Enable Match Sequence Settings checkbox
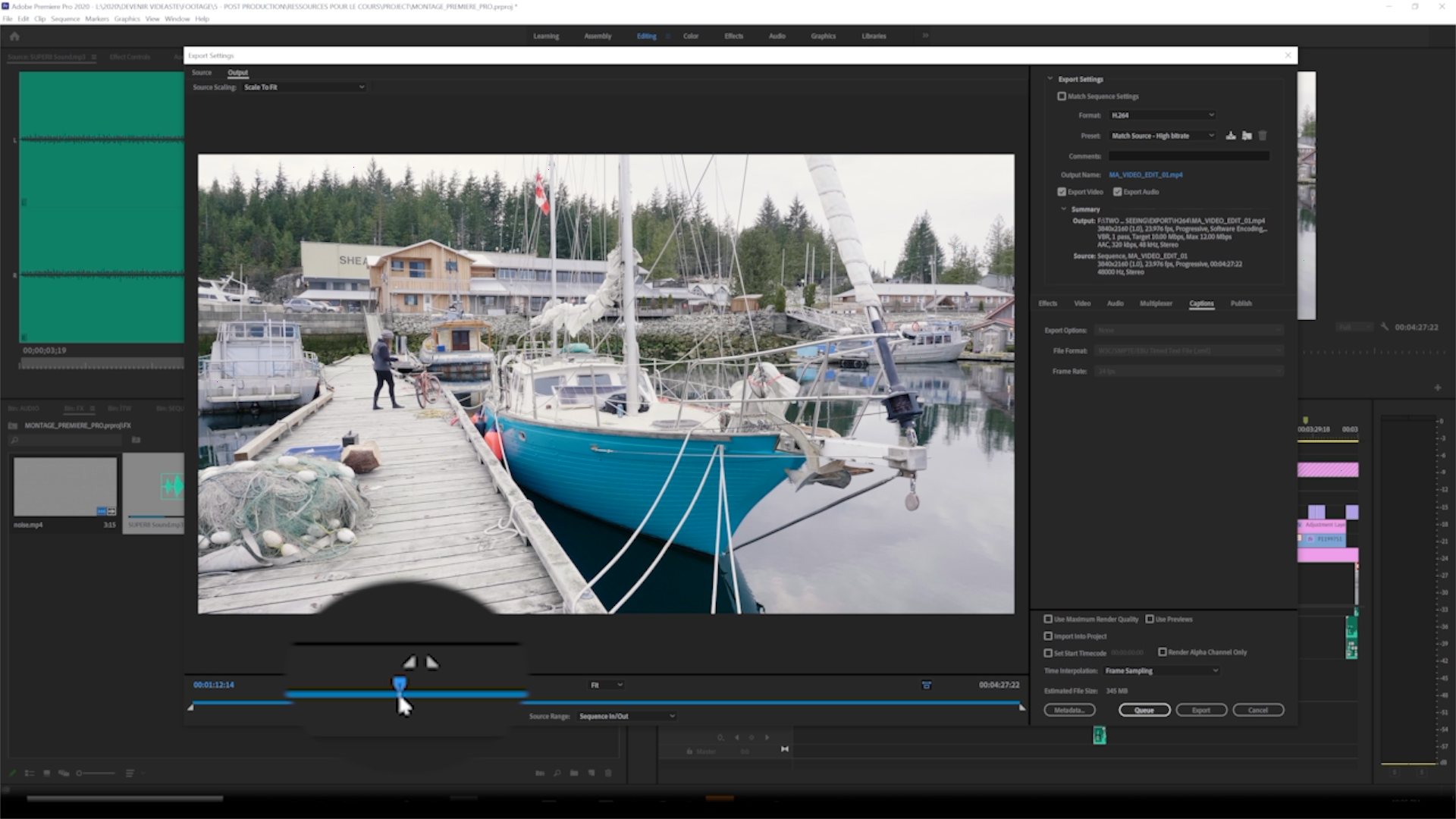 (x=1062, y=96)
